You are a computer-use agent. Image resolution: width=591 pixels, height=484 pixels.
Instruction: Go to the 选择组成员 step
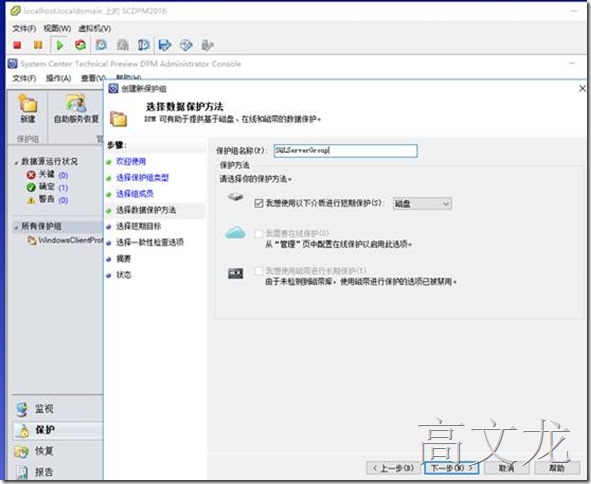point(135,194)
